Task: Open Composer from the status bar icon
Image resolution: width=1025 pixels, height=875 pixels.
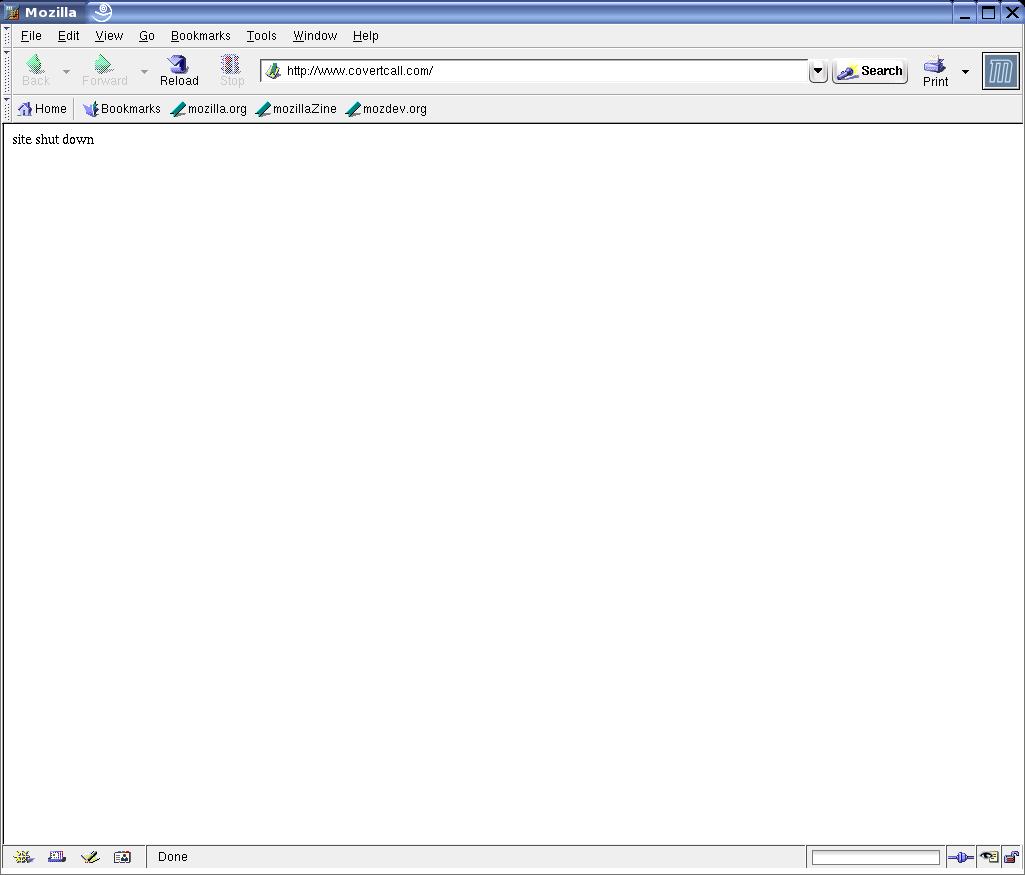Action: 90,857
